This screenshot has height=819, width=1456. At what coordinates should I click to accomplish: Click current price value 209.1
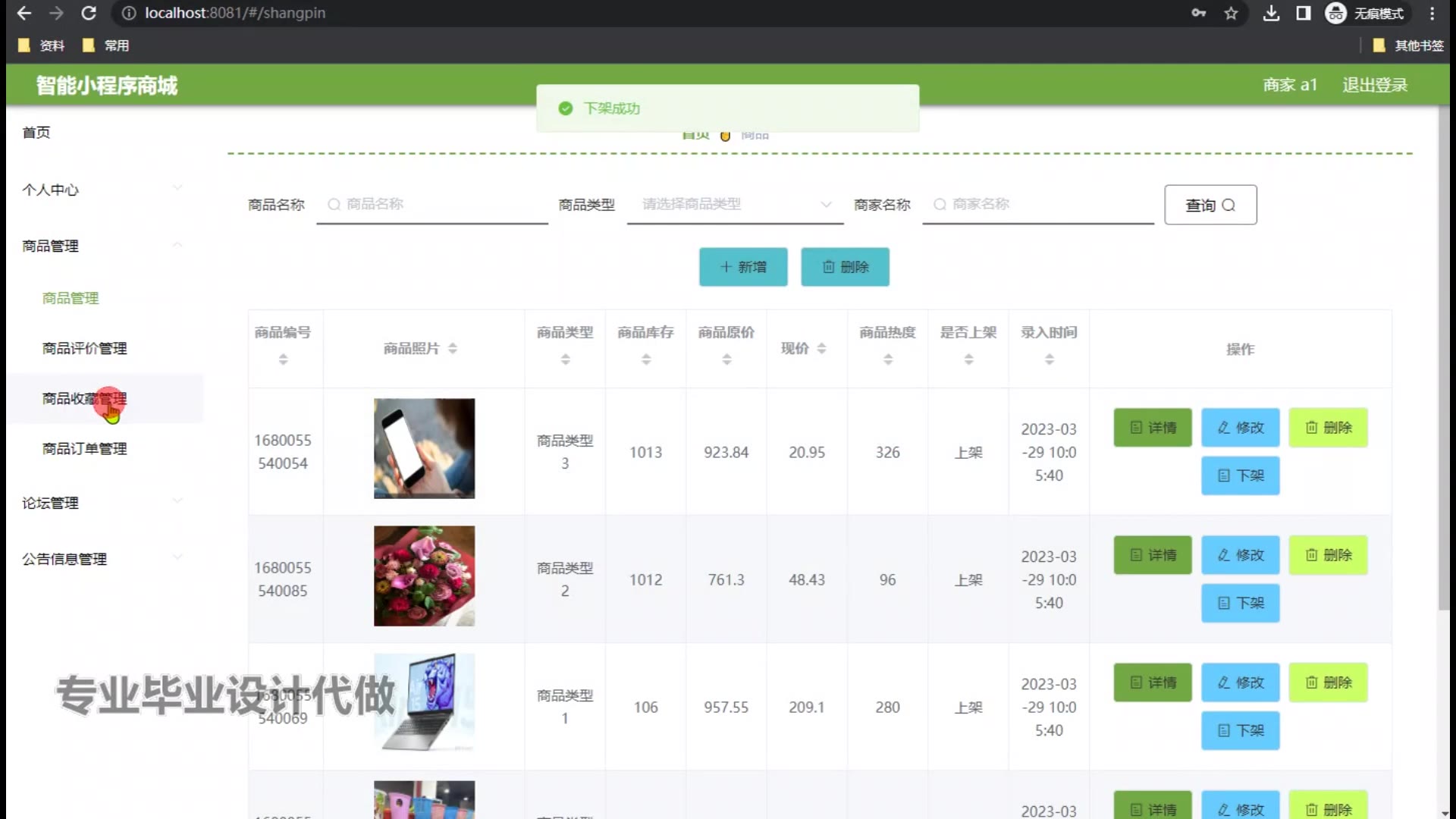(807, 708)
